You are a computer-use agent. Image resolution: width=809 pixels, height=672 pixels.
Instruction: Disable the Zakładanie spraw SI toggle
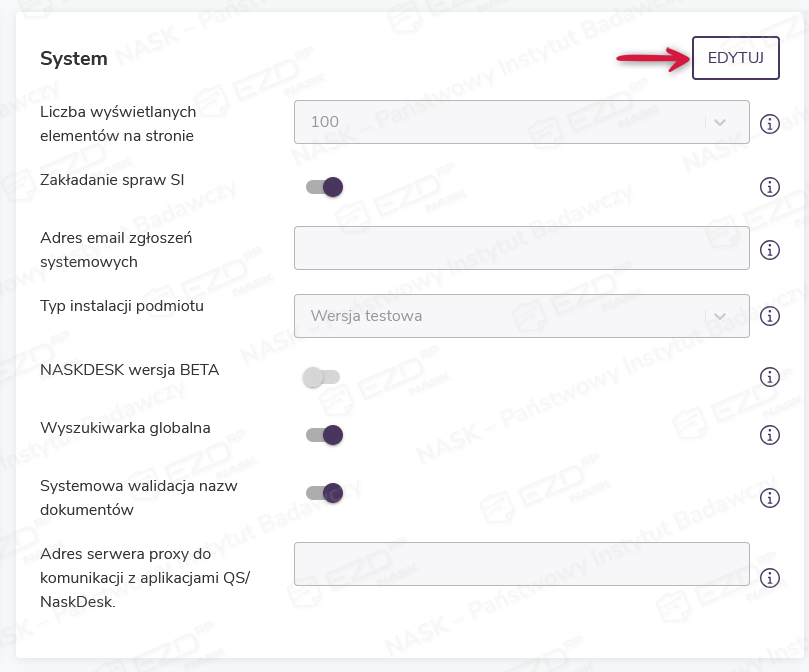click(x=325, y=187)
